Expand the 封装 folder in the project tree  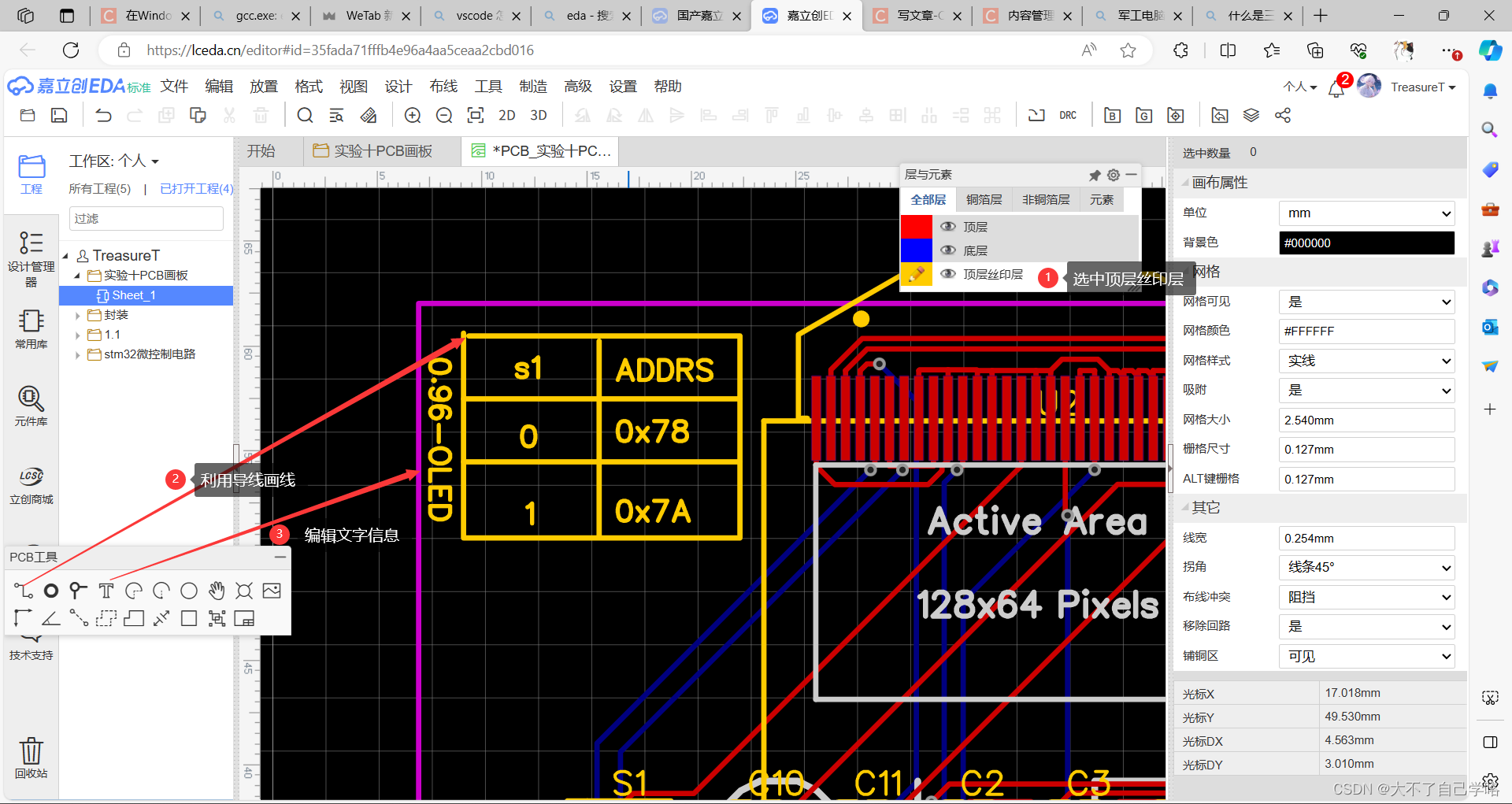click(77, 314)
